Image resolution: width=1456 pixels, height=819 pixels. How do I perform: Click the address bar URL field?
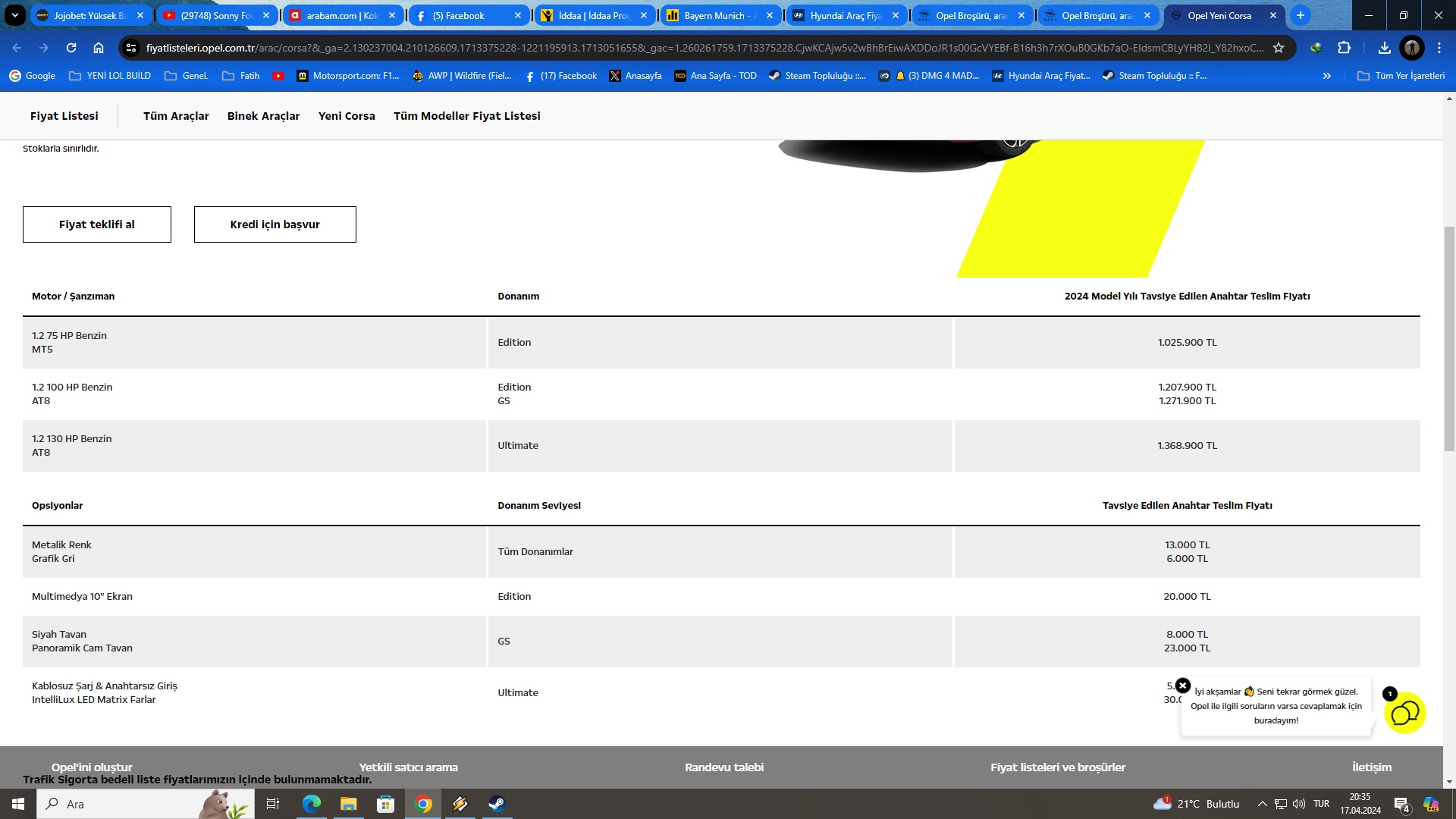point(704,48)
